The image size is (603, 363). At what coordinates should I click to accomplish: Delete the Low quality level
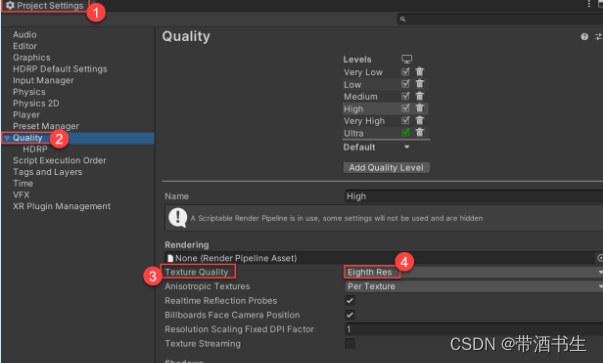coord(420,84)
